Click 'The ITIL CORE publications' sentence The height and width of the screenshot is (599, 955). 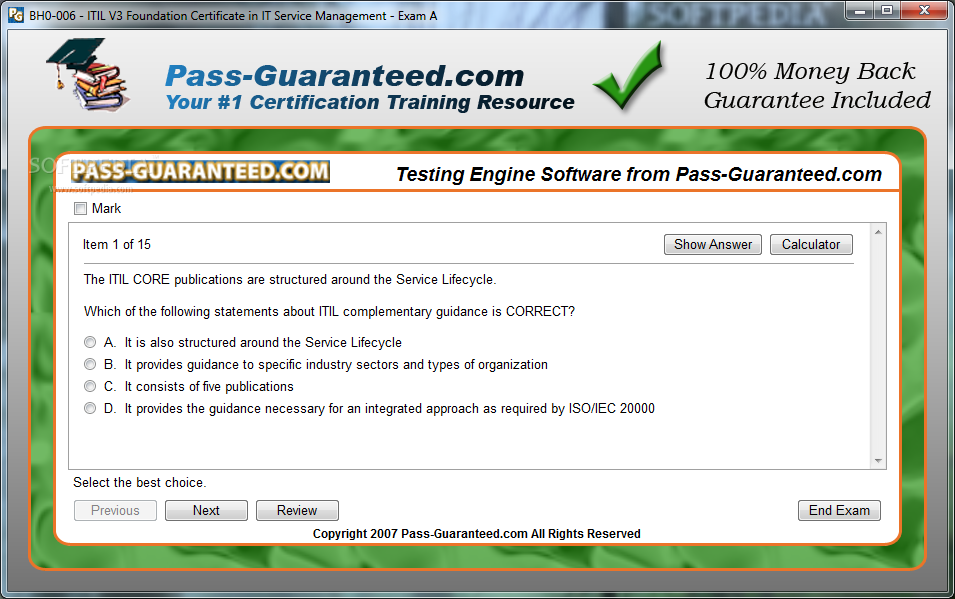coord(290,280)
